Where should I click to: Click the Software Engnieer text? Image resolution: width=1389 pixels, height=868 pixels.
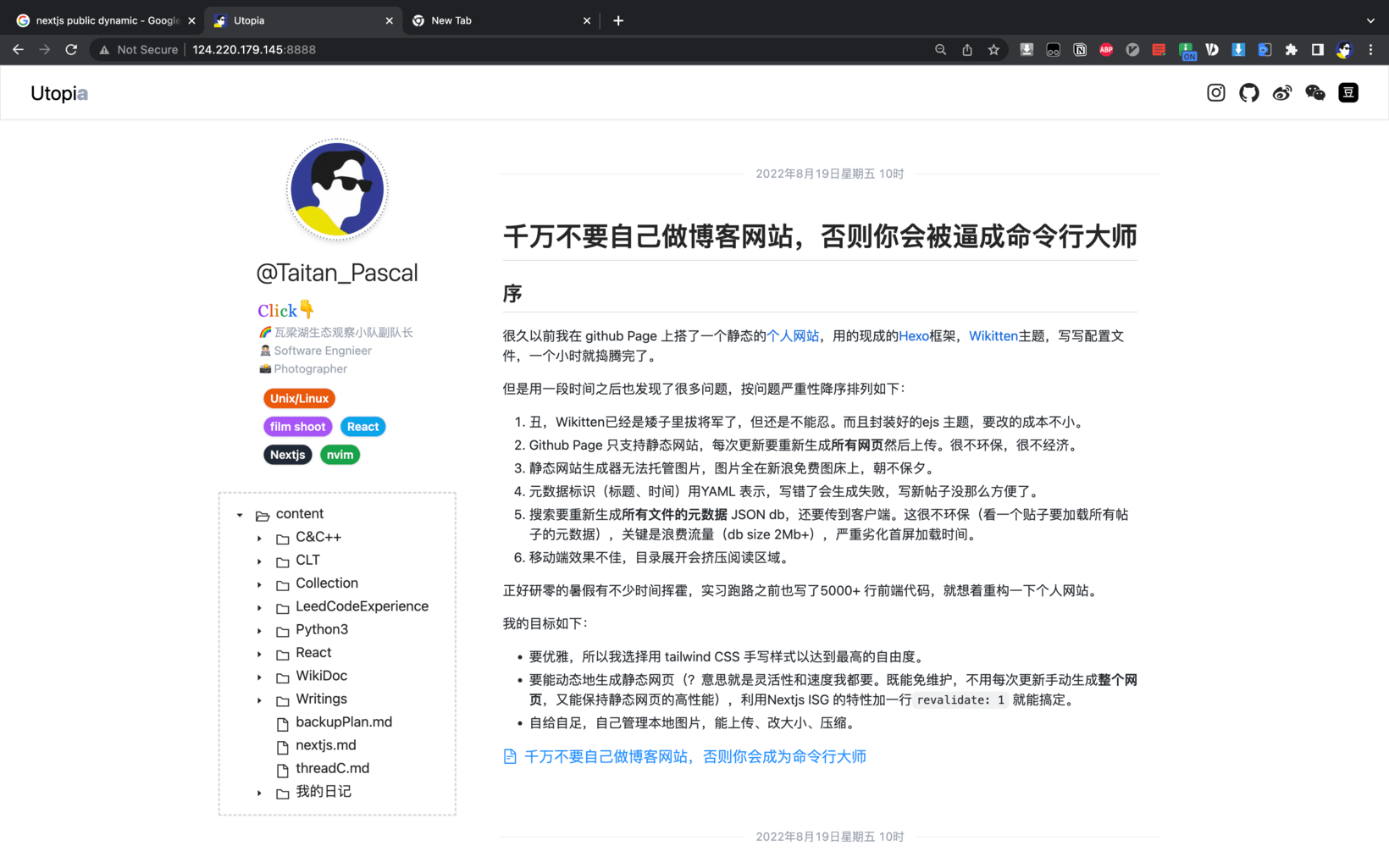tap(323, 351)
